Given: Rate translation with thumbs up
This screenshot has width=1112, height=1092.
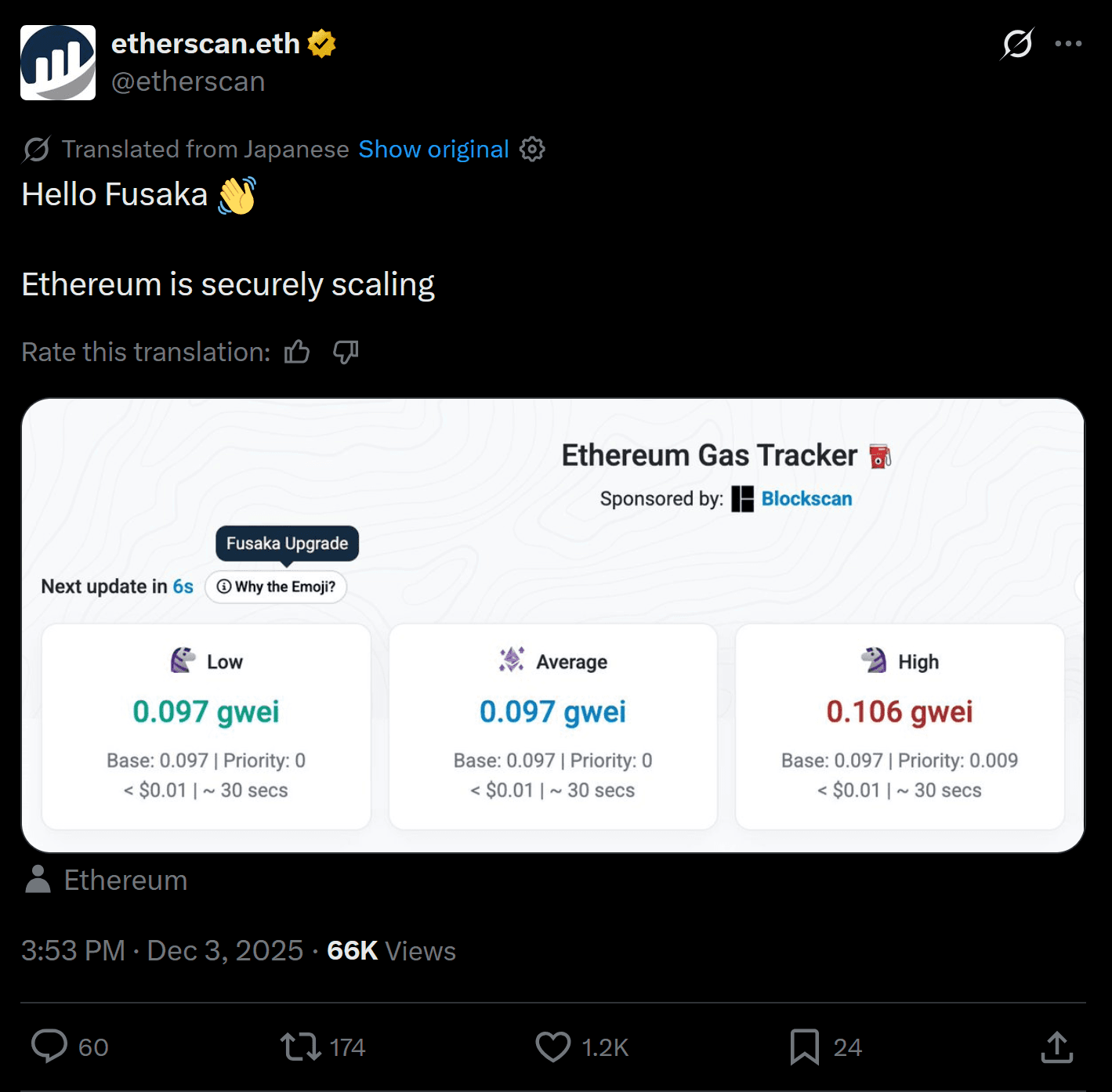Looking at the screenshot, I should point(297,353).
